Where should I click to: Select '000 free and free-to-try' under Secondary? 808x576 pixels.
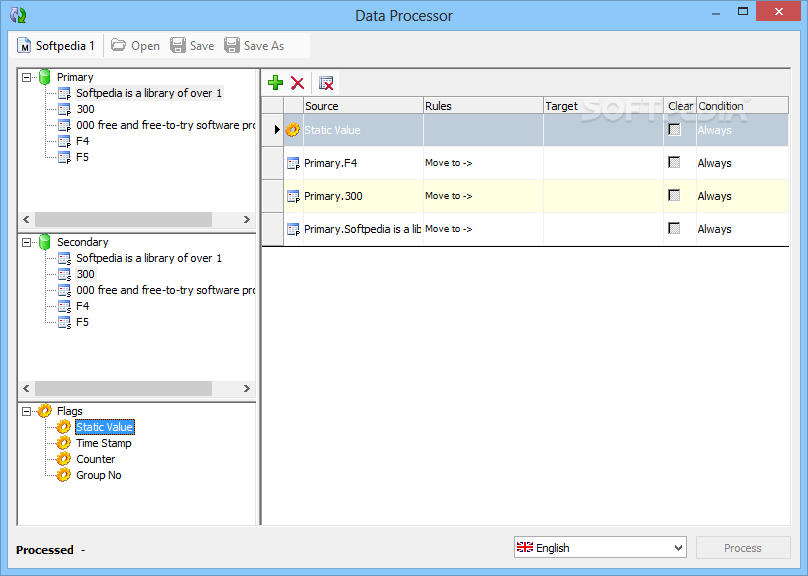pyautogui.click(x=165, y=290)
